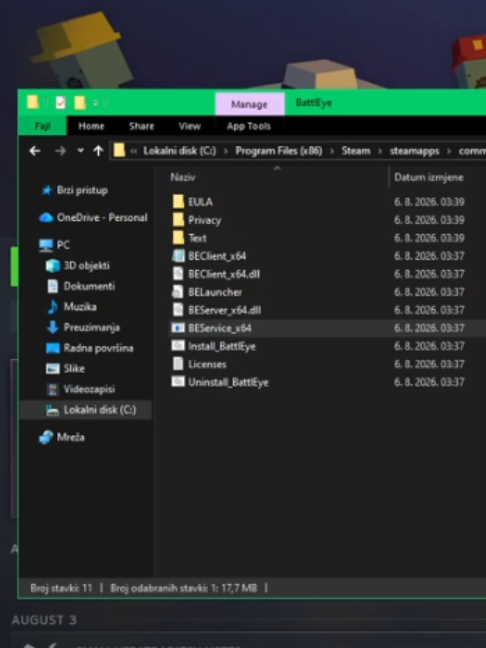The height and width of the screenshot is (648, 486).
Task: Click the Videozapisi film icon
Action: (53, 389)
